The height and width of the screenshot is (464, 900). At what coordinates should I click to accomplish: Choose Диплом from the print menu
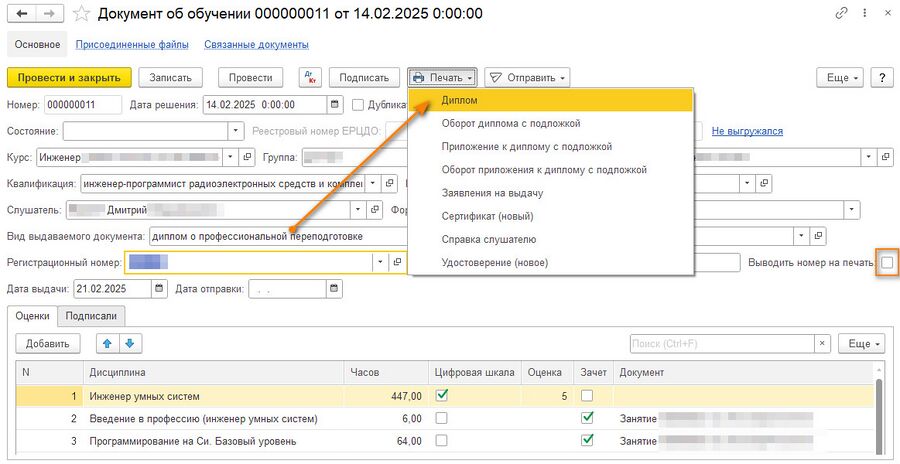pyautogui.click(x=551, y=100)
